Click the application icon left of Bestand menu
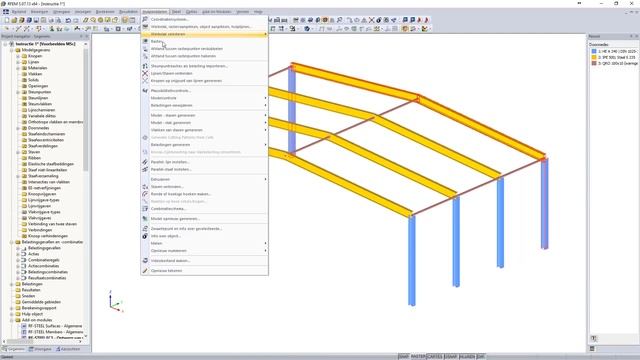Image resolution: width=640 pixels, height=360 pixels. coord(6,12)
